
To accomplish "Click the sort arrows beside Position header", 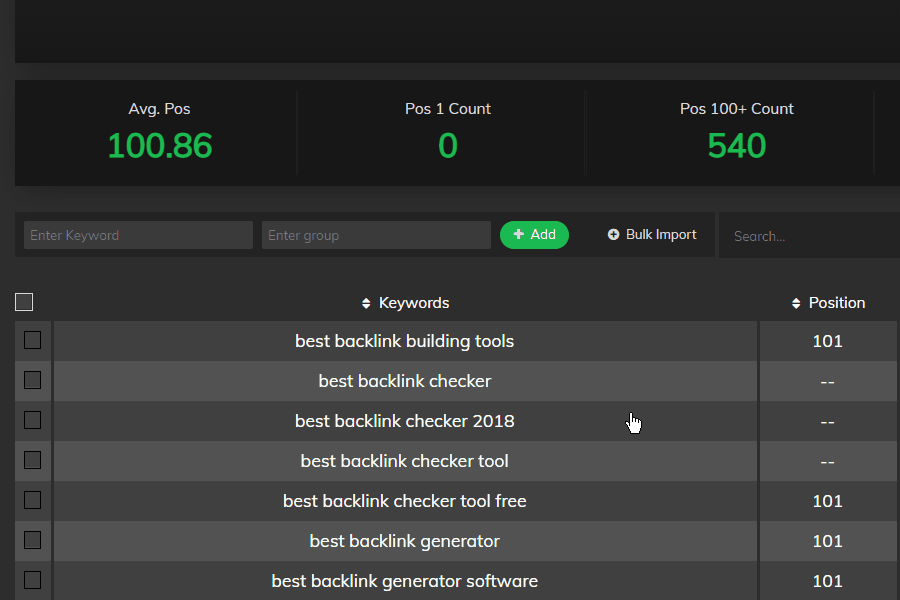I will [796, 303].
